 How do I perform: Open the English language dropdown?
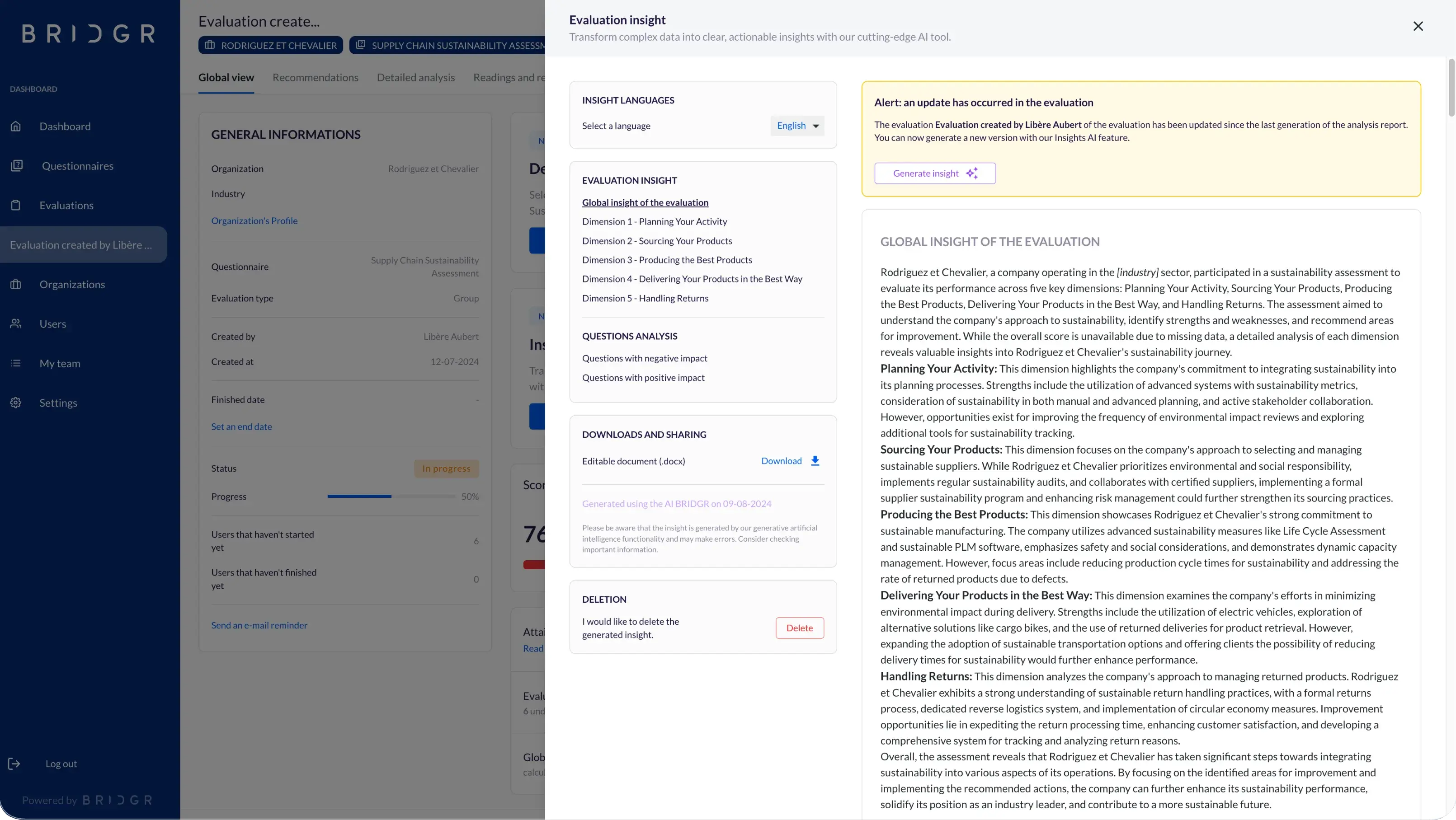click(x=797, y=126)
